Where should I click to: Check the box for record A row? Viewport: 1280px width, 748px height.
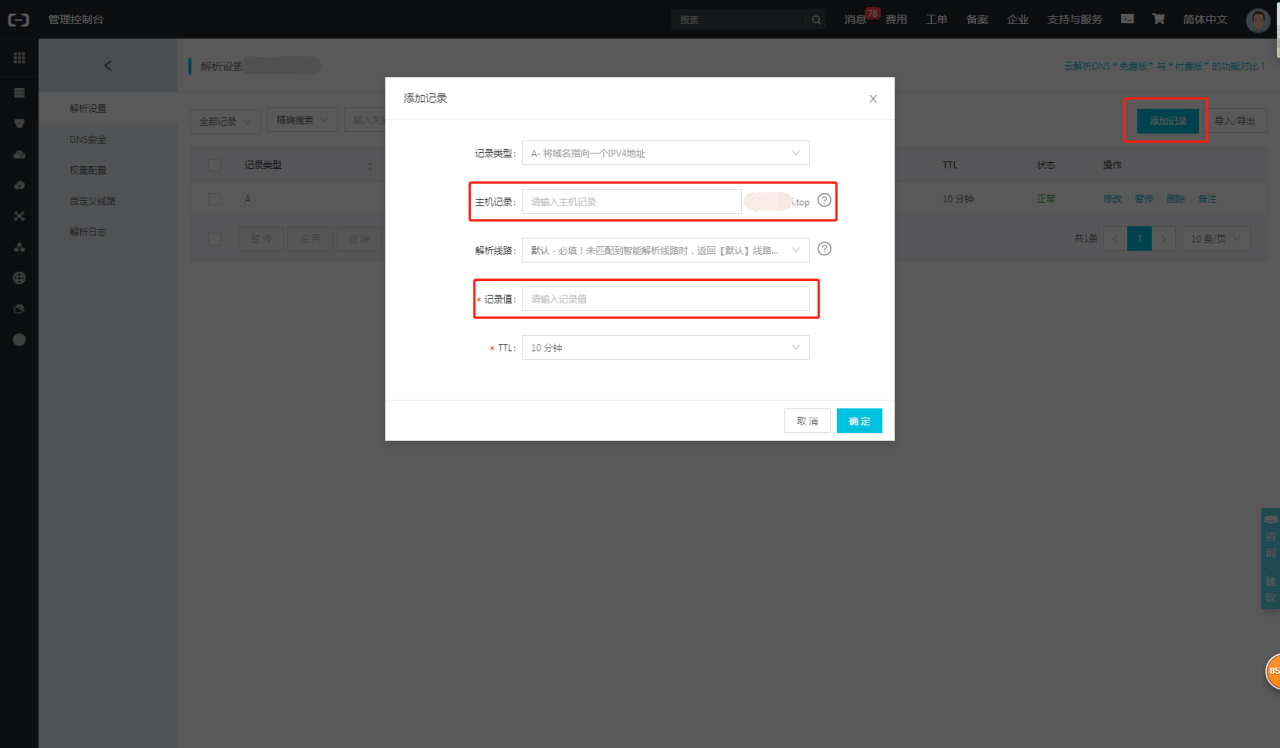(214, 199)
